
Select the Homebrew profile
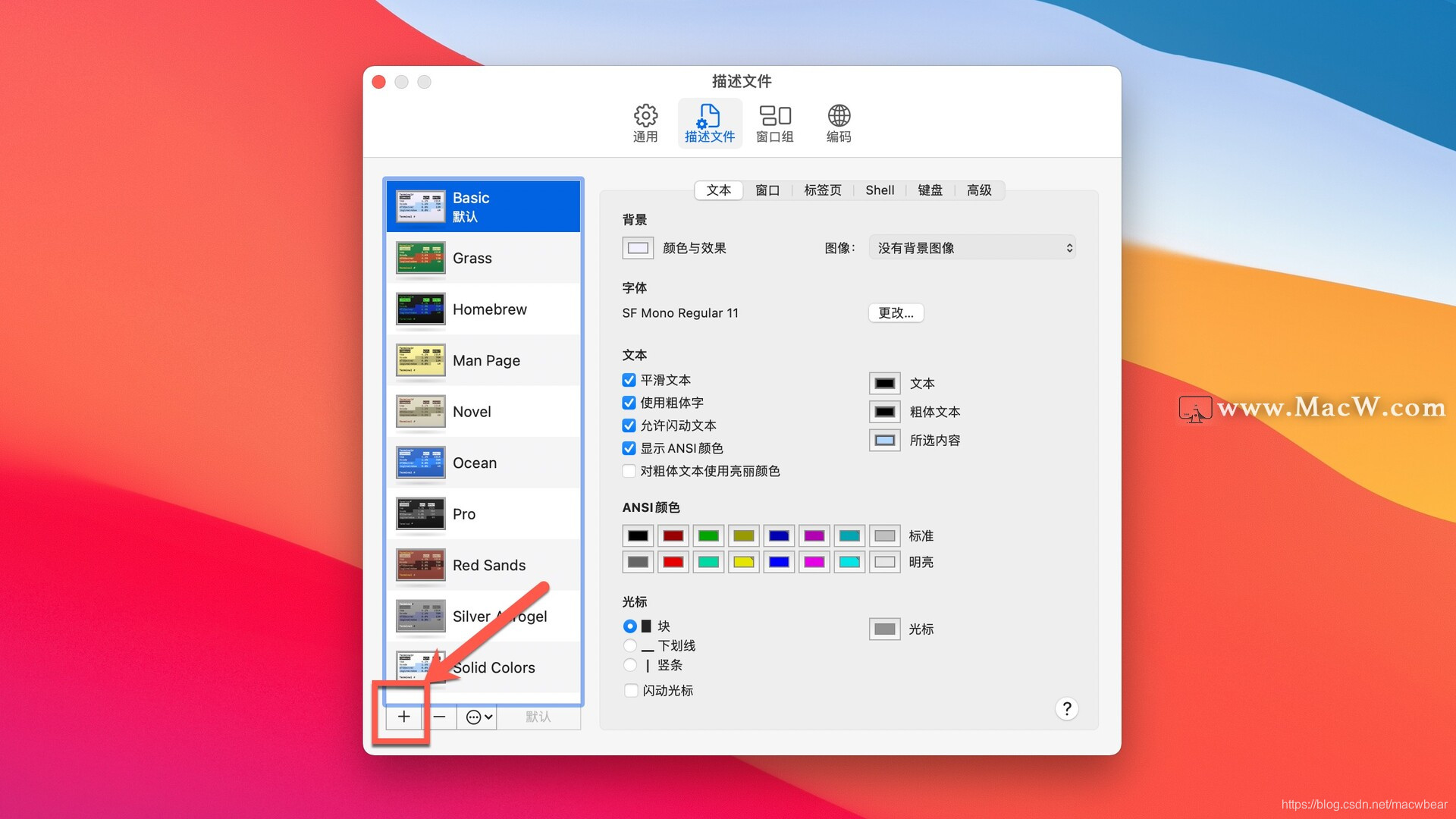pyautogui.click(x=484, y=309)
